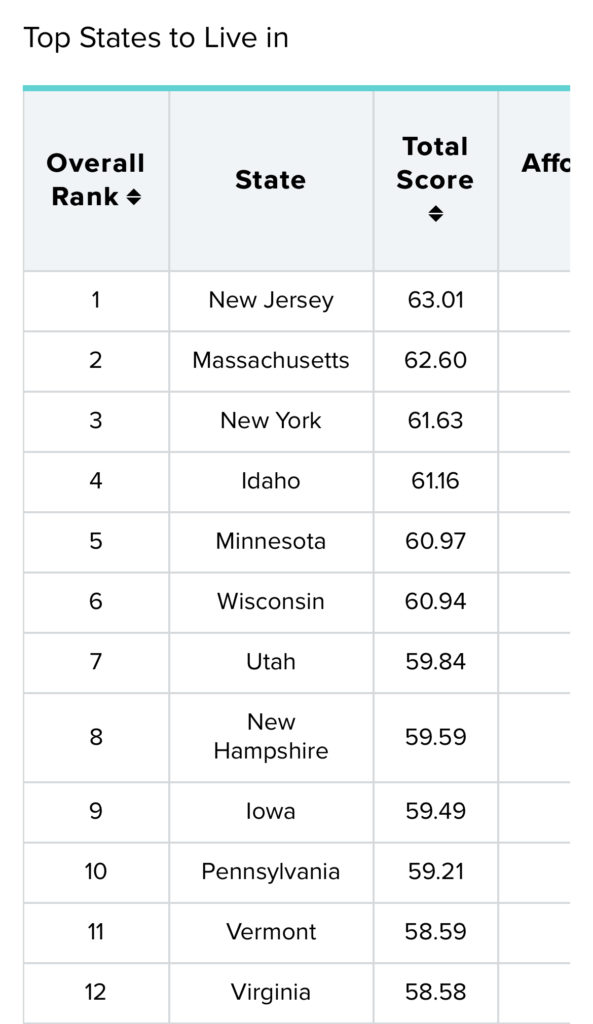Click the New Hampshire state cell
This screenshot has width=593, height=1024.
(x=271, y=737)
